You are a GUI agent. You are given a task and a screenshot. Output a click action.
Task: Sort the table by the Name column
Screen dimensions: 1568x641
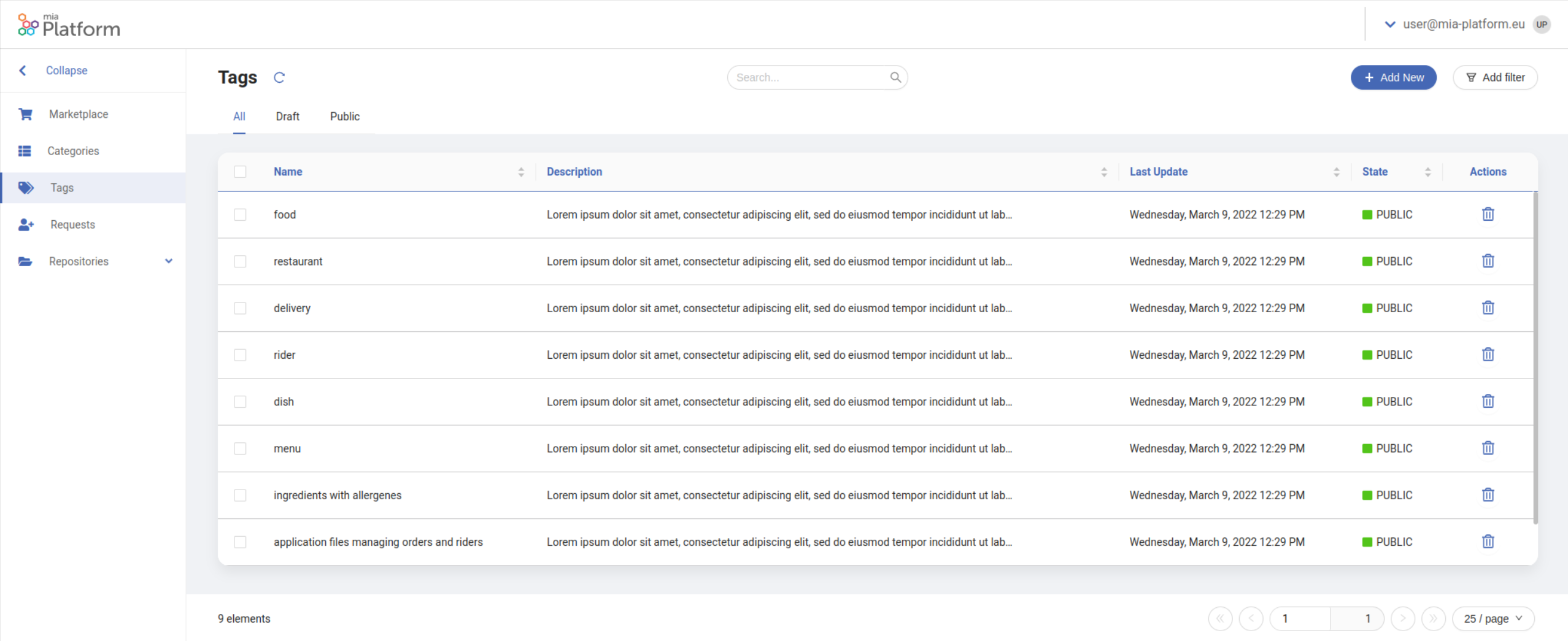(x=521, y=172)
